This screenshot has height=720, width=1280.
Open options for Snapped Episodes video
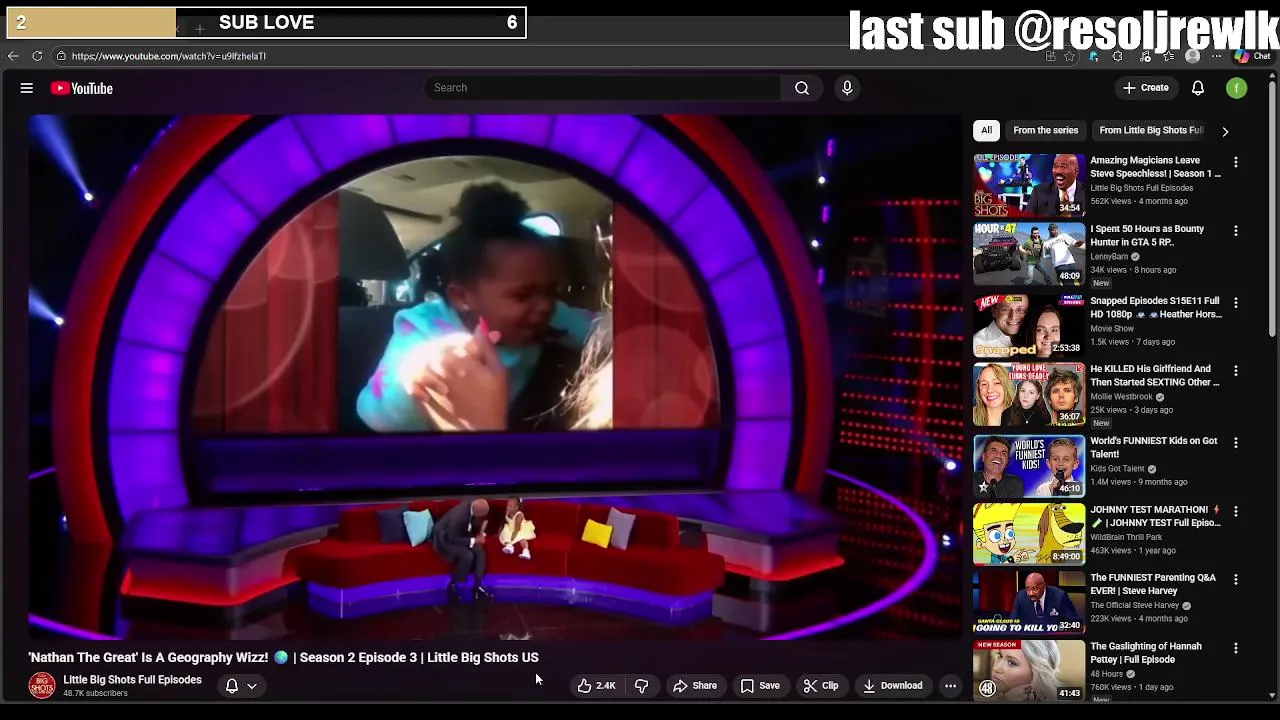(x=1236, y=302)
